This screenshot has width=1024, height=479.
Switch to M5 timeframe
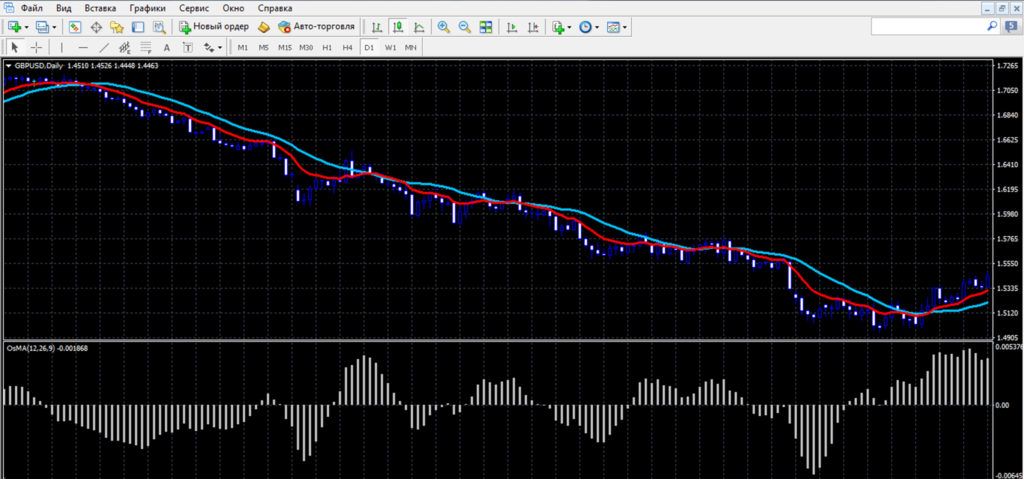coord(263,48)
